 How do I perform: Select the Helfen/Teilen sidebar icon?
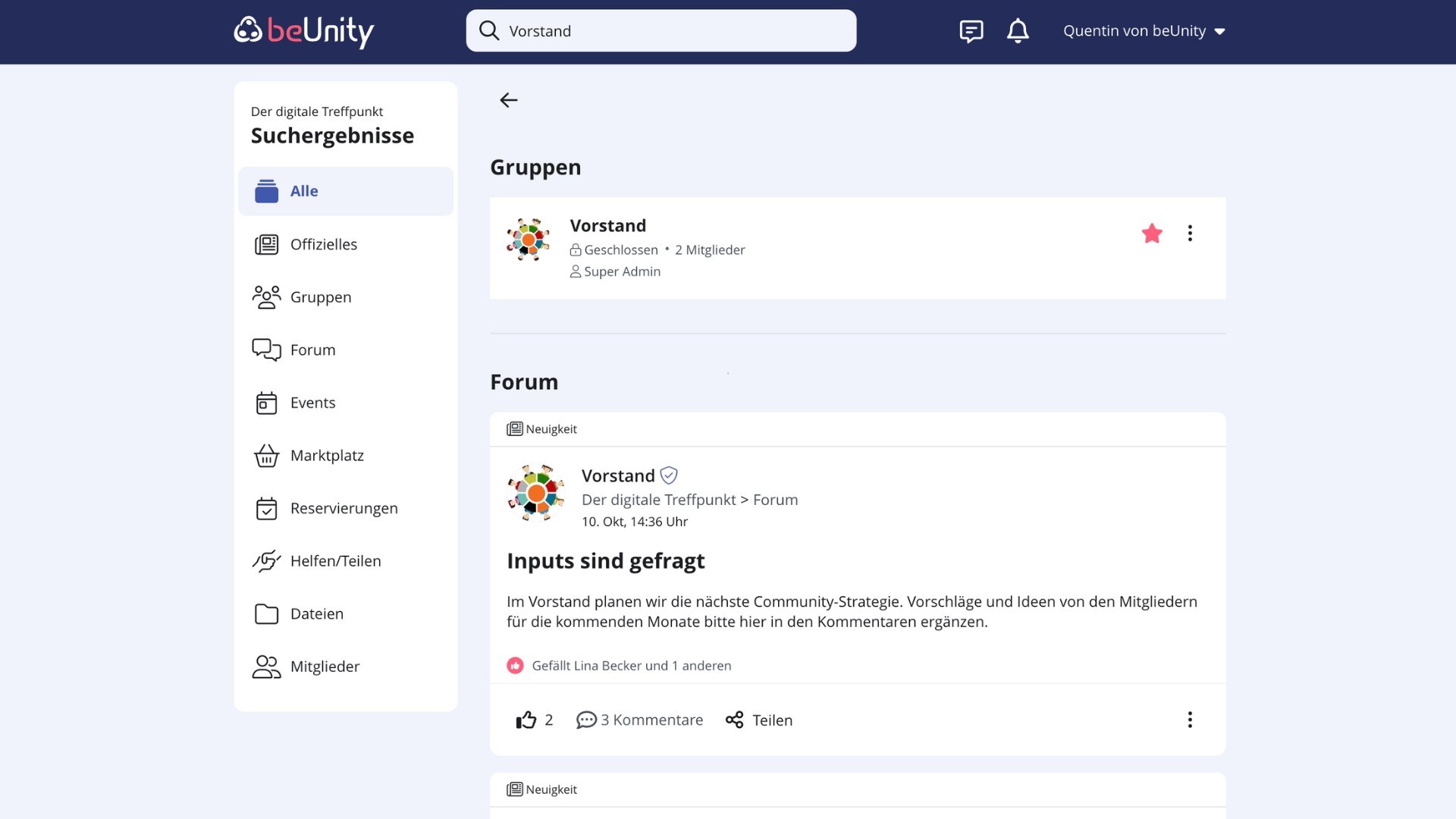click(266, 560)
